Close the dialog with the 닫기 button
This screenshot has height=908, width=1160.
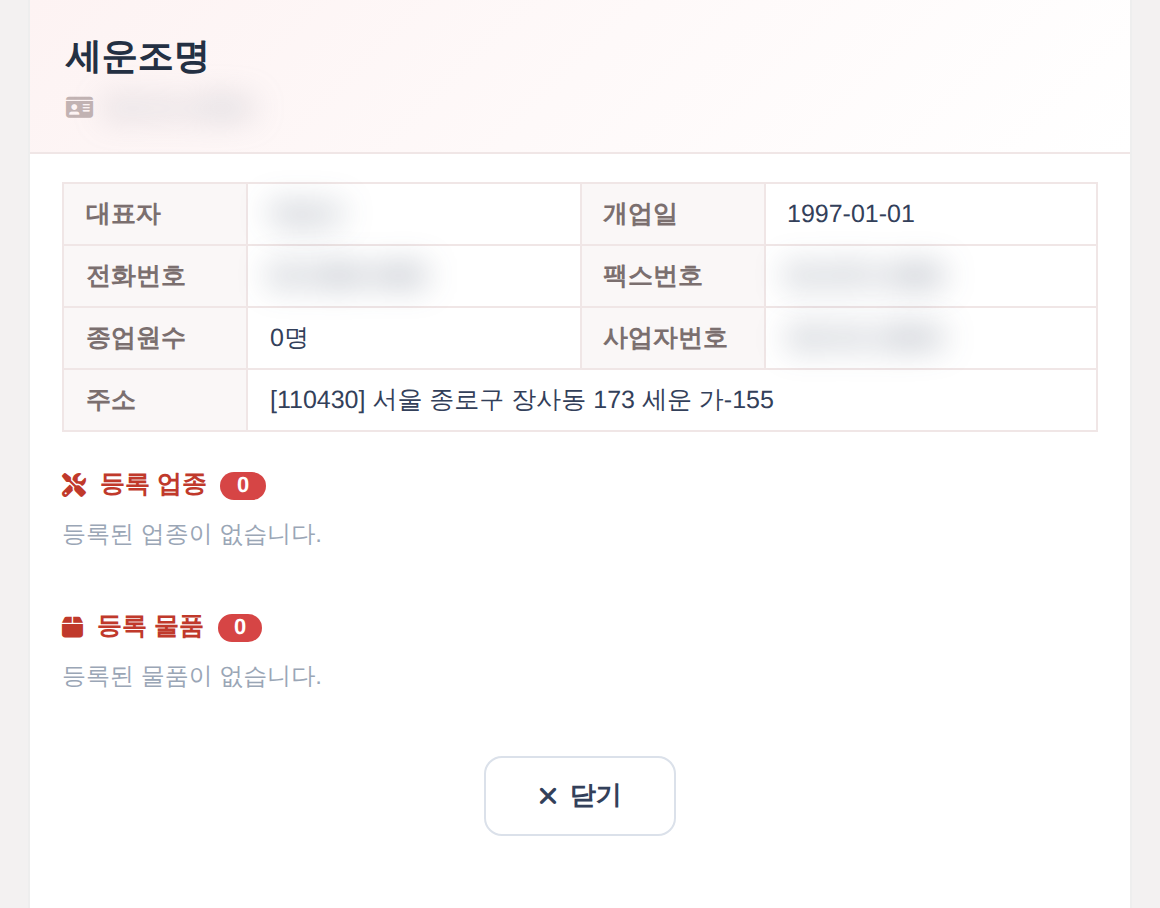pyautogui.click(x=580, y=796)
